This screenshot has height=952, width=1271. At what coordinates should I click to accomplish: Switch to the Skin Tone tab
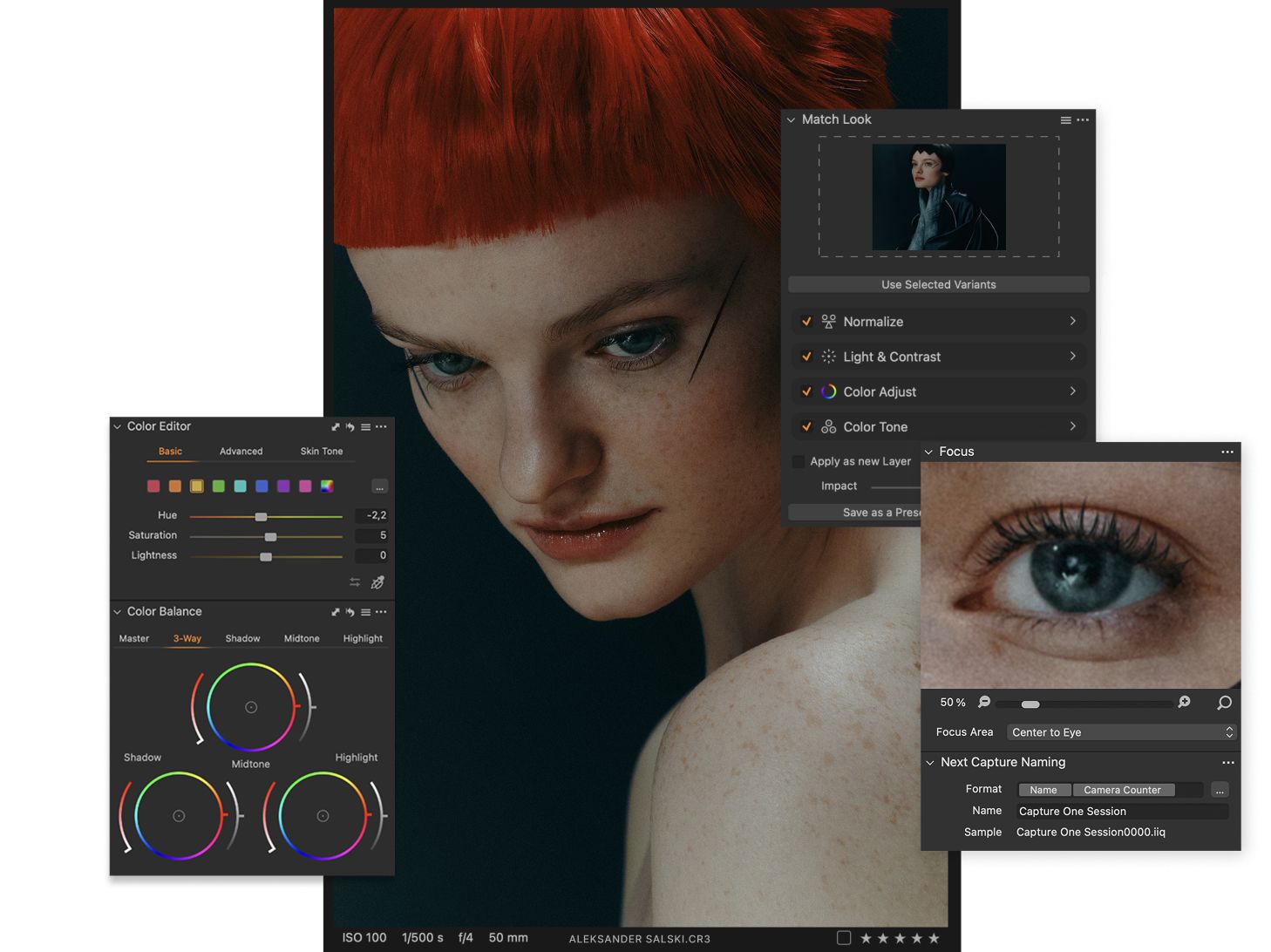322,451
